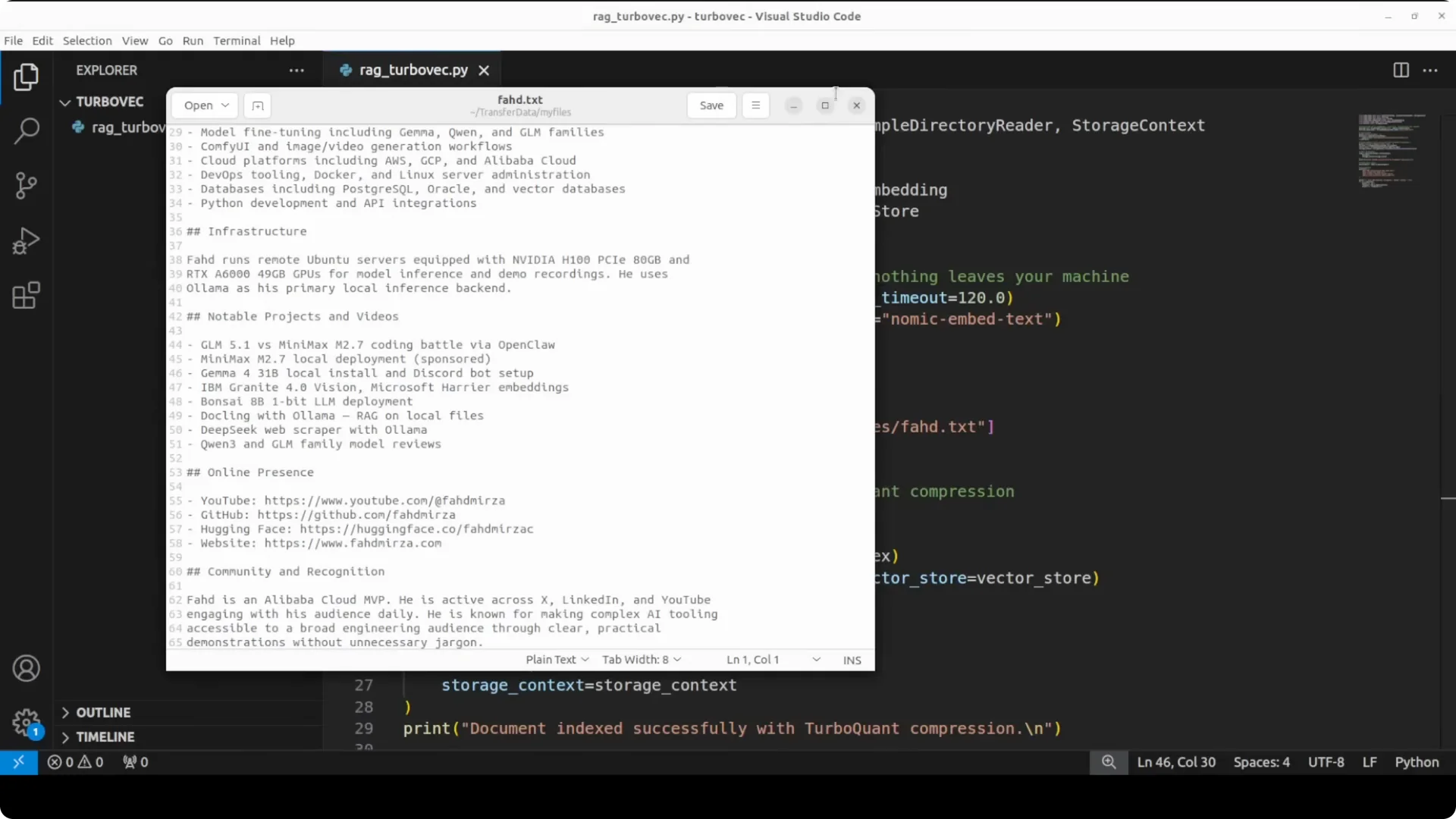This screenshot has width=1456, height=819.
Task: Click the zoom magnifier icon in status bar
Action: [x=1109, y=762]
